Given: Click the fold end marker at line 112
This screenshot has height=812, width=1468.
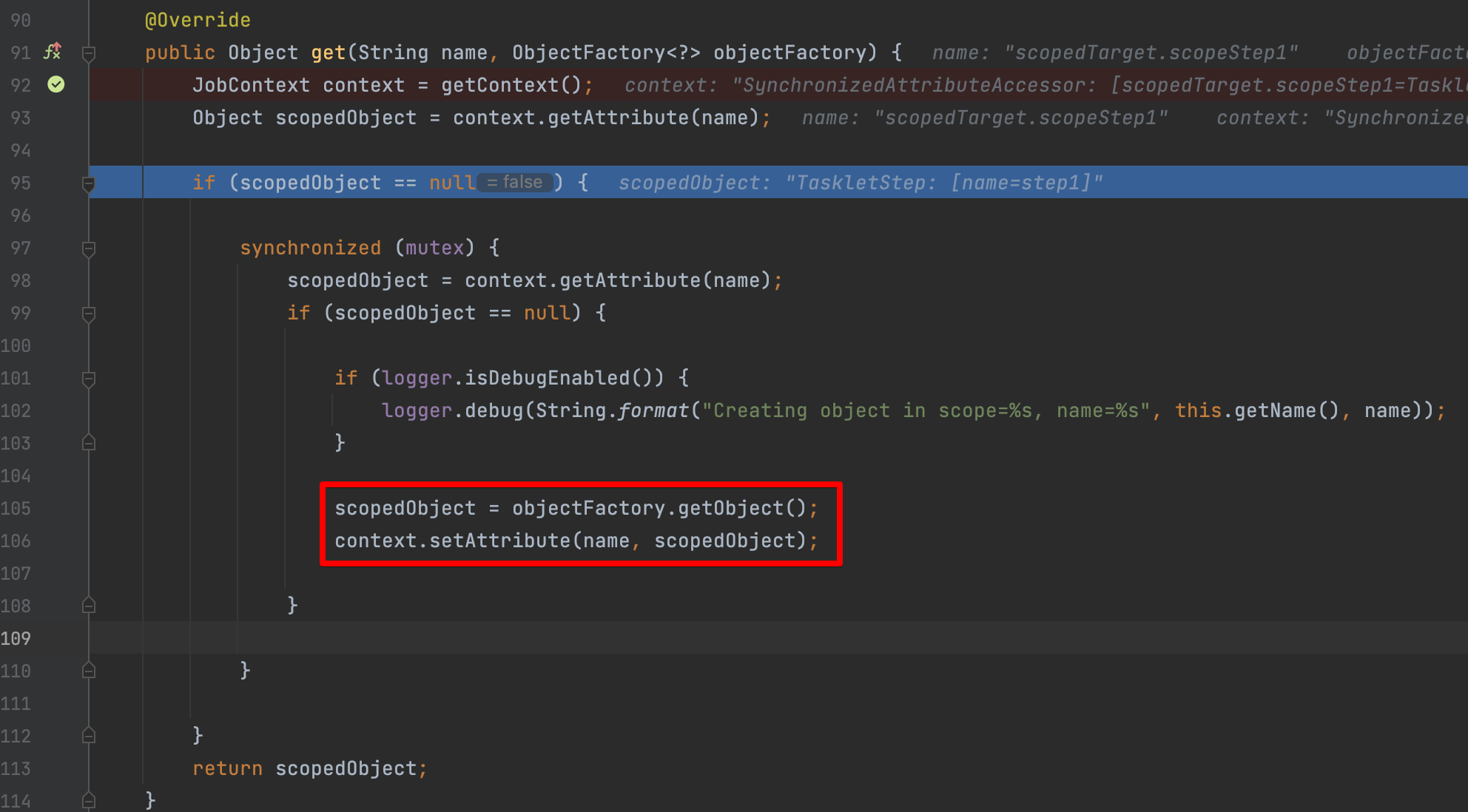Looking at the screenshot, I should coord(88,736).
